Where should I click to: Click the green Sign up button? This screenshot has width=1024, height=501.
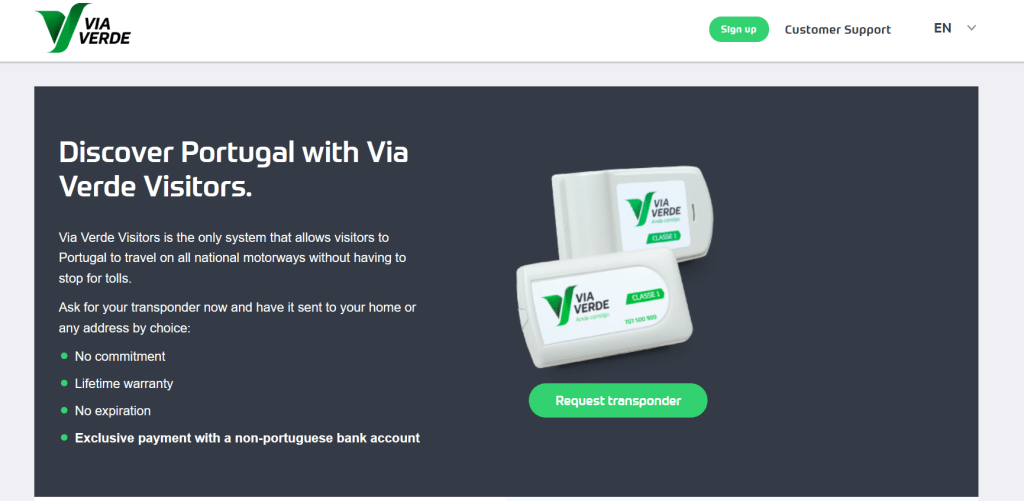[739, 29]
